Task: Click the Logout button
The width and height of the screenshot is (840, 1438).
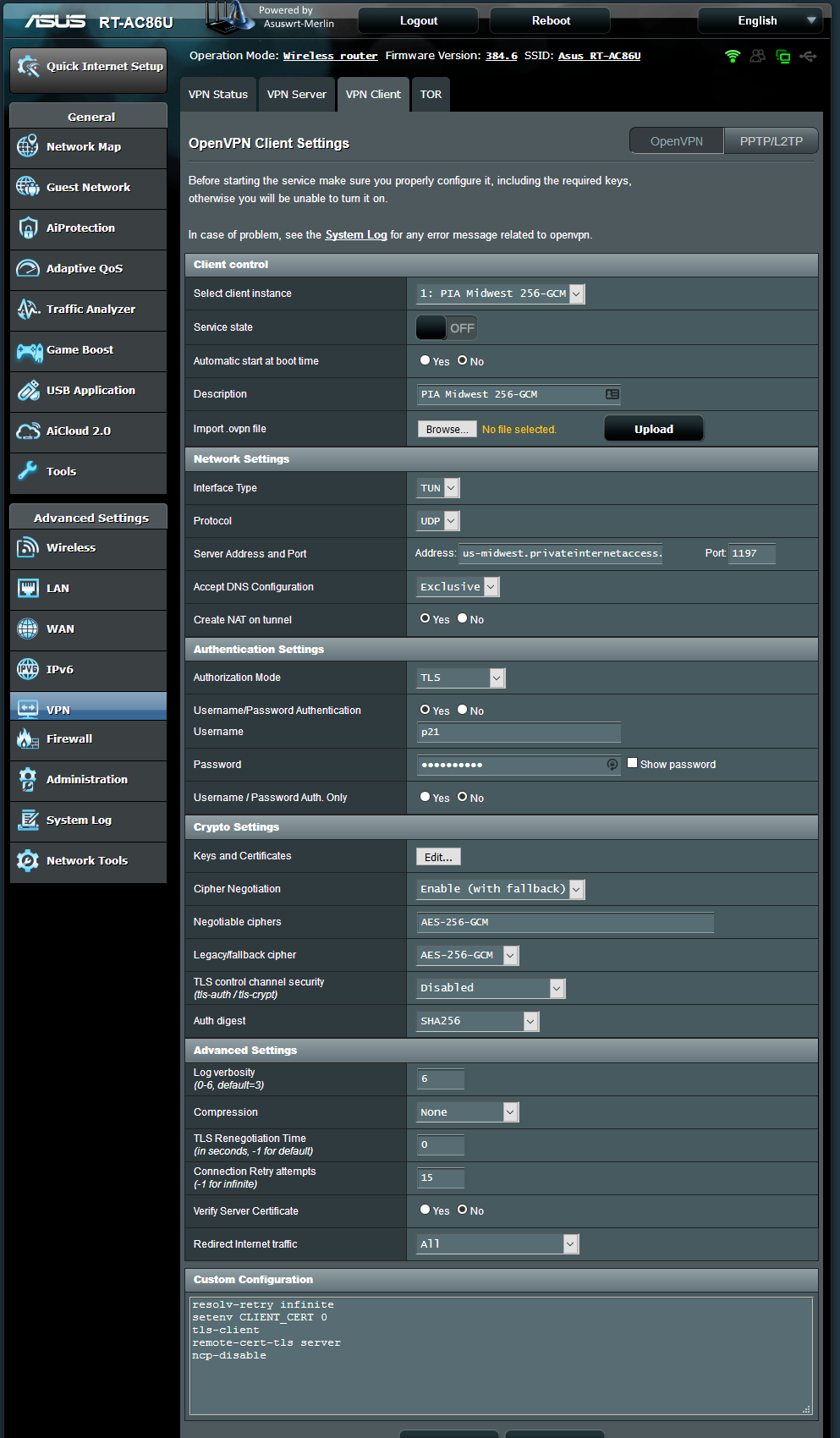Action: pos(419,20)
